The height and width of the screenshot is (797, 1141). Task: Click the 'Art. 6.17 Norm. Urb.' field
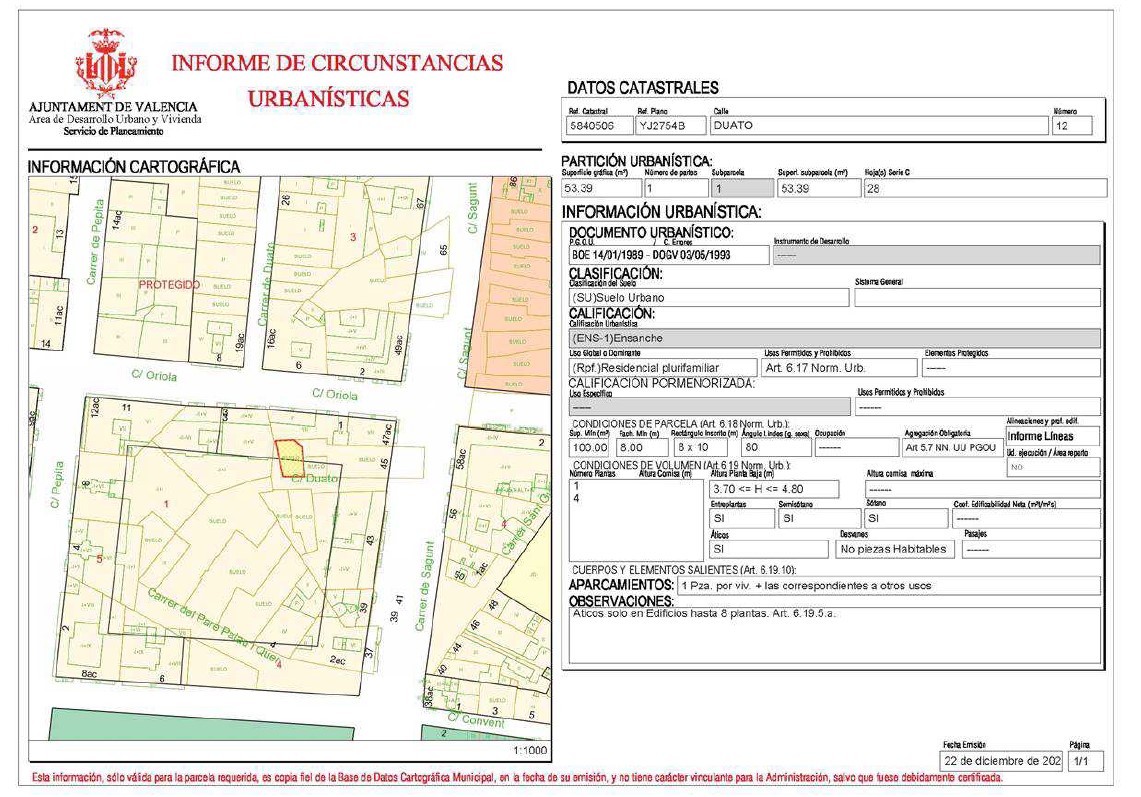840,368
